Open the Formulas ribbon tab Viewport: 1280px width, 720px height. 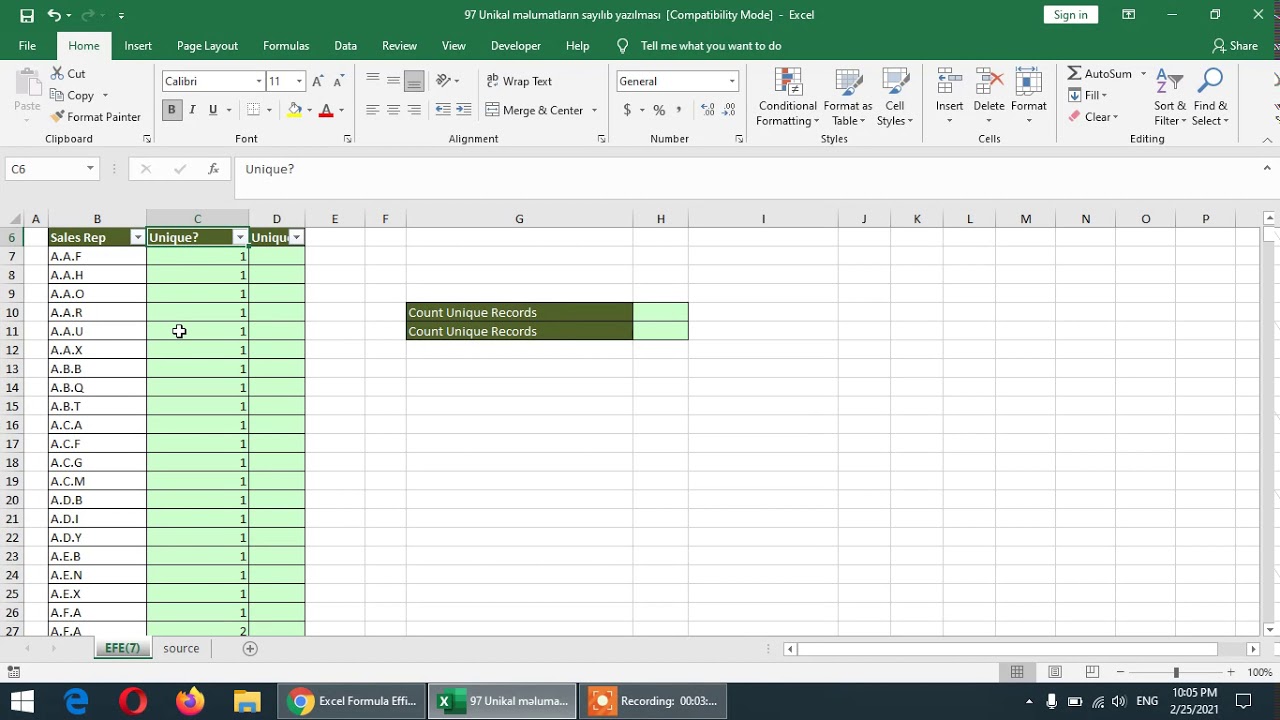286,46
